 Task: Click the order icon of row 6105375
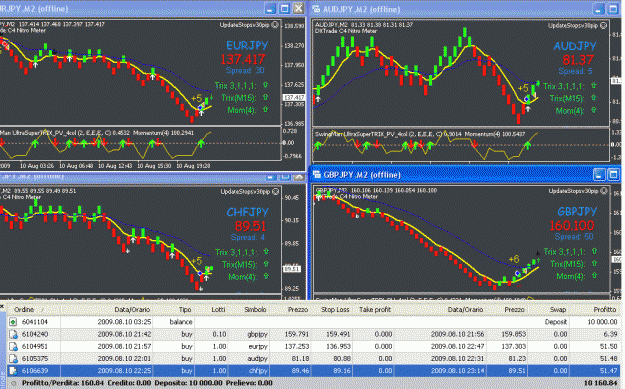[14, 358]
